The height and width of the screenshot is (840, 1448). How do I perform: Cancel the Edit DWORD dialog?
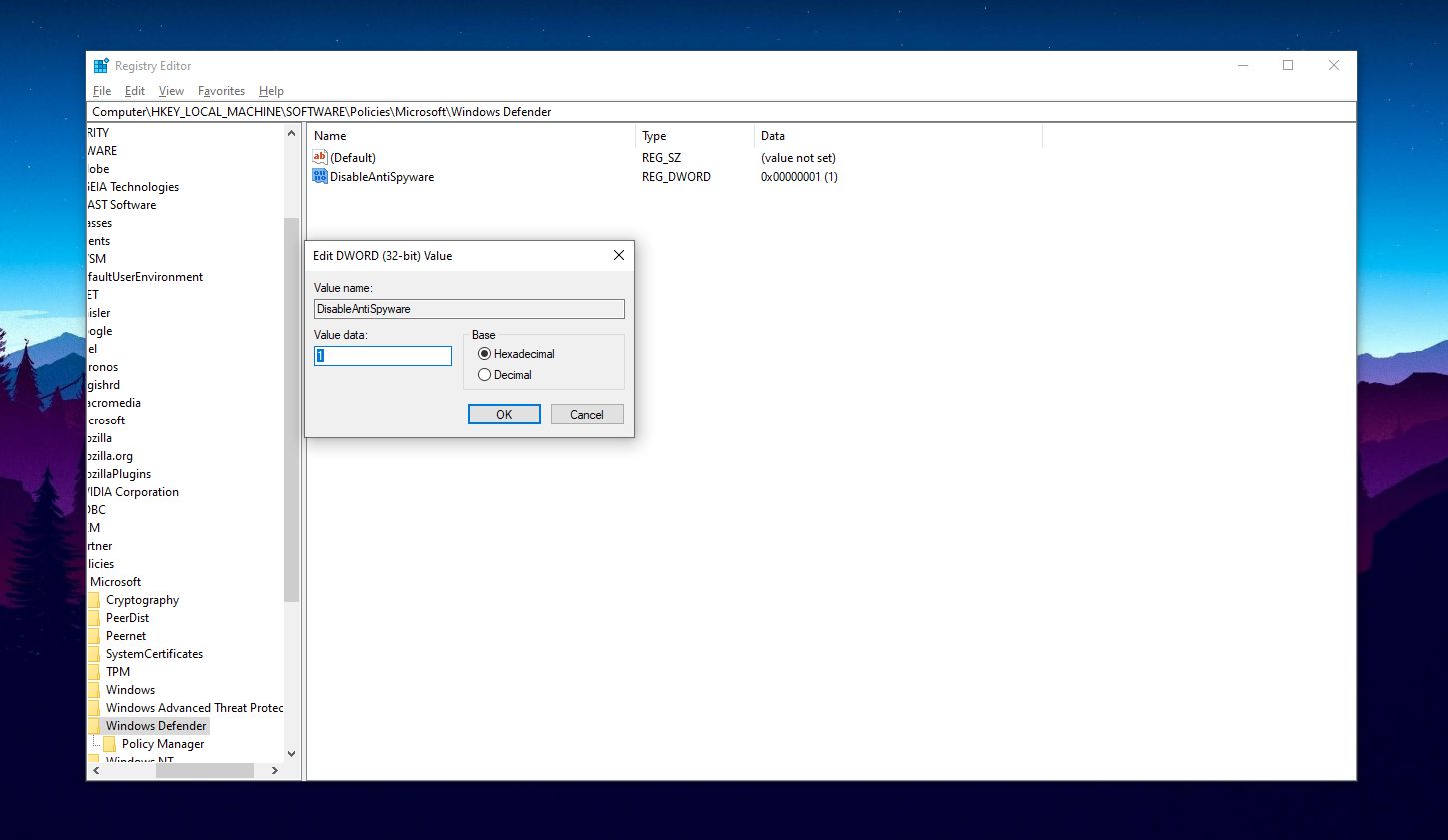pyautogui.click(x=587, y=414)
